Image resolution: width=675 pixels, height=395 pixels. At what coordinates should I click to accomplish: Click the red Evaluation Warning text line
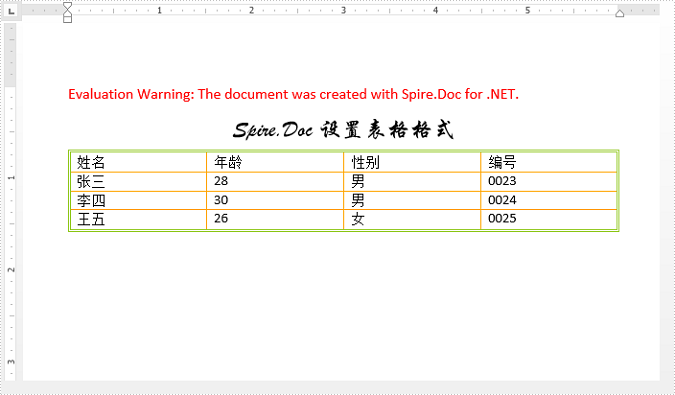(x=293, y=94)
